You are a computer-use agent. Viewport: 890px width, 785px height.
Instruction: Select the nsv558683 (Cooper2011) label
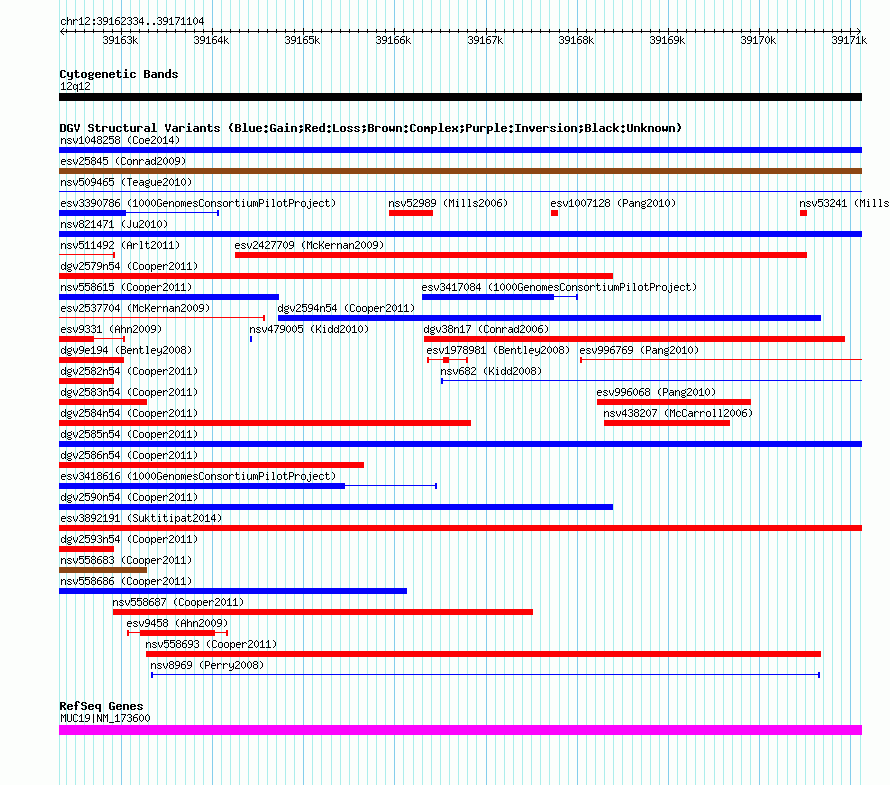click(x=126, y=560)
